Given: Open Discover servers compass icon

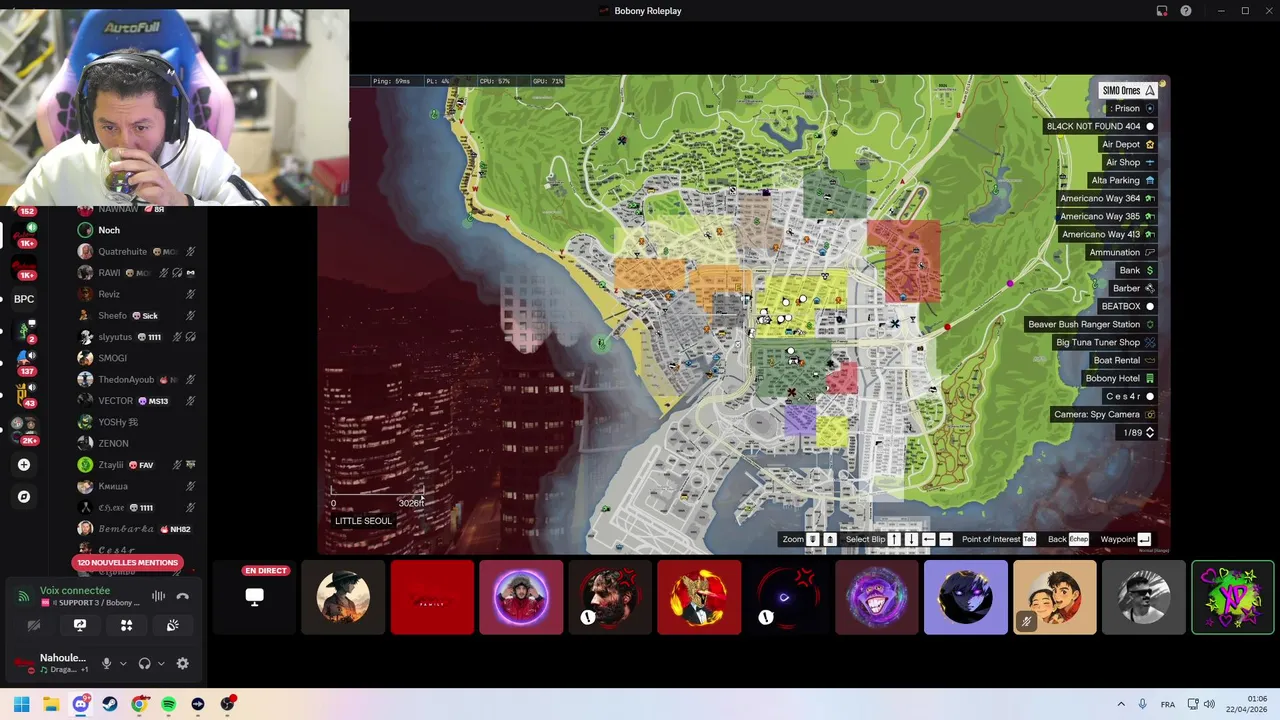Looking at the screenshot, I should coord(24,496).
